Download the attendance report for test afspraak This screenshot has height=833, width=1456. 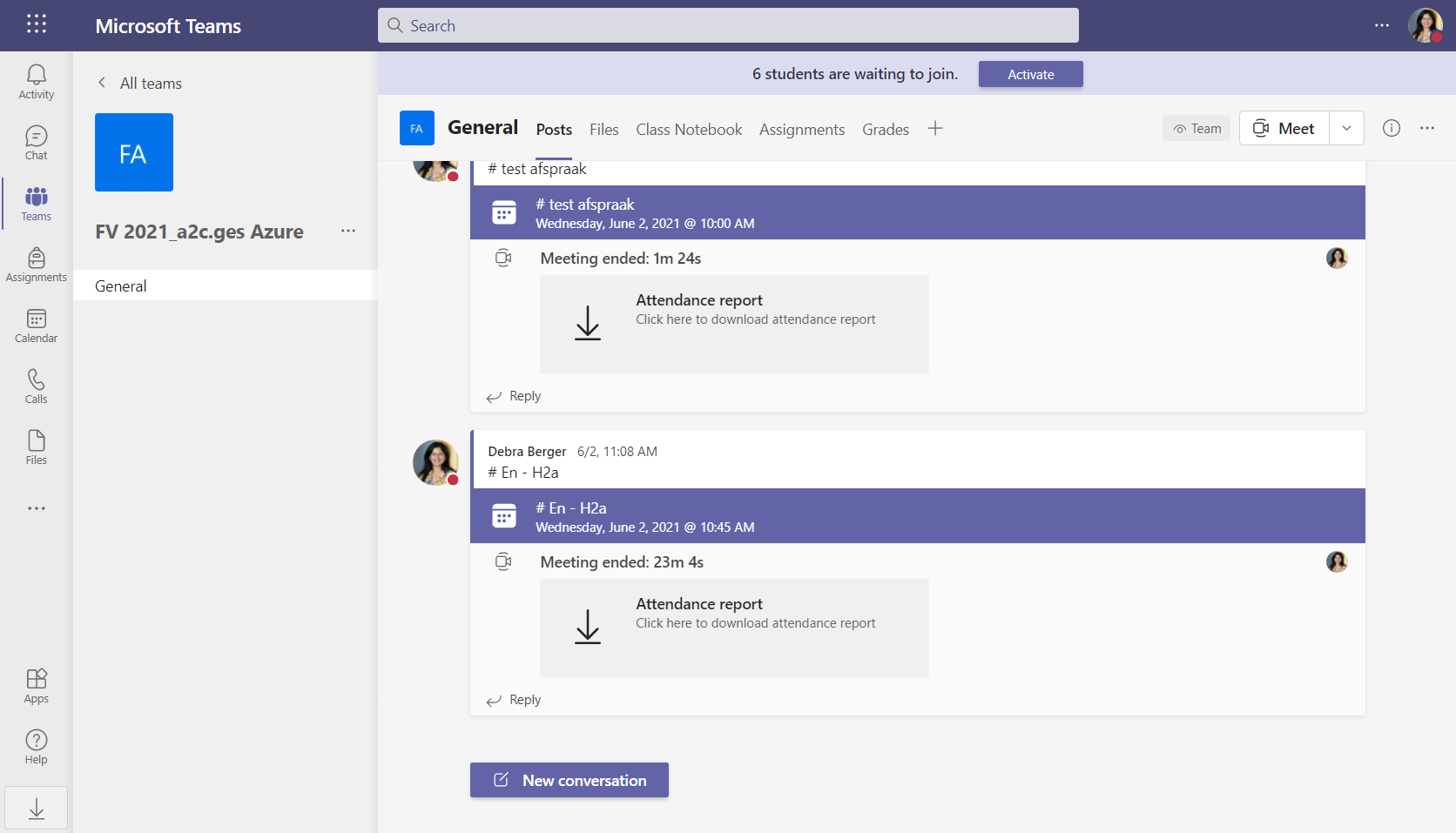(734, 324)
